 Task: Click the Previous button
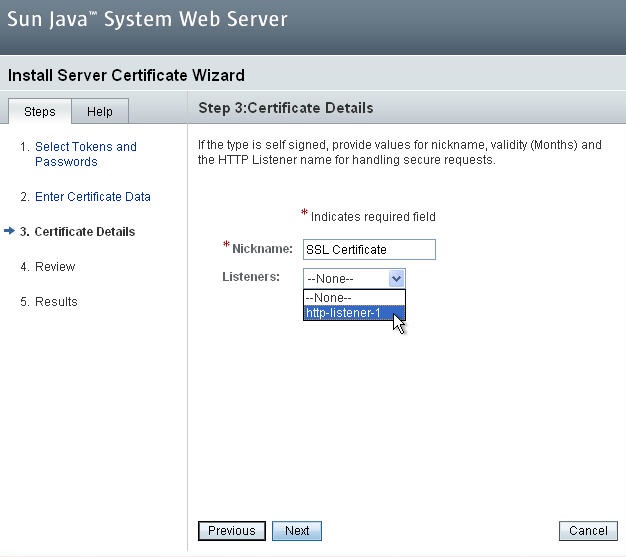click(x=232, y=531)
